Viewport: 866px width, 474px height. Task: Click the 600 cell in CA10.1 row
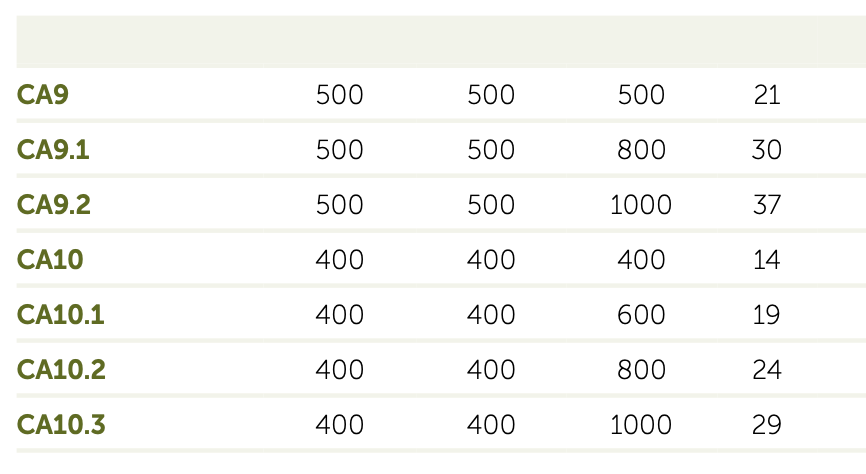click(x=641, y=315)
